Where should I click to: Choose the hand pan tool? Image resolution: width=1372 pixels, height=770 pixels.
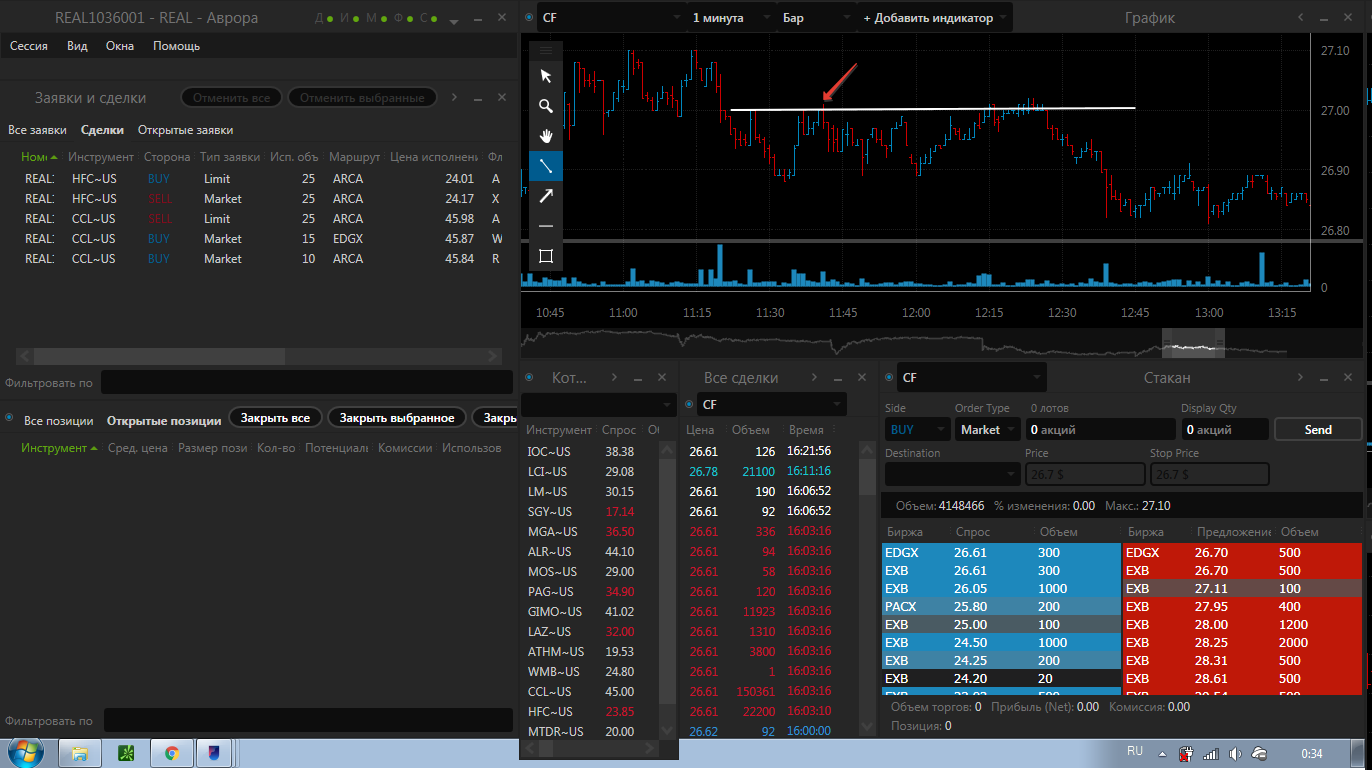pyautogui.click(x=546, y=136)
